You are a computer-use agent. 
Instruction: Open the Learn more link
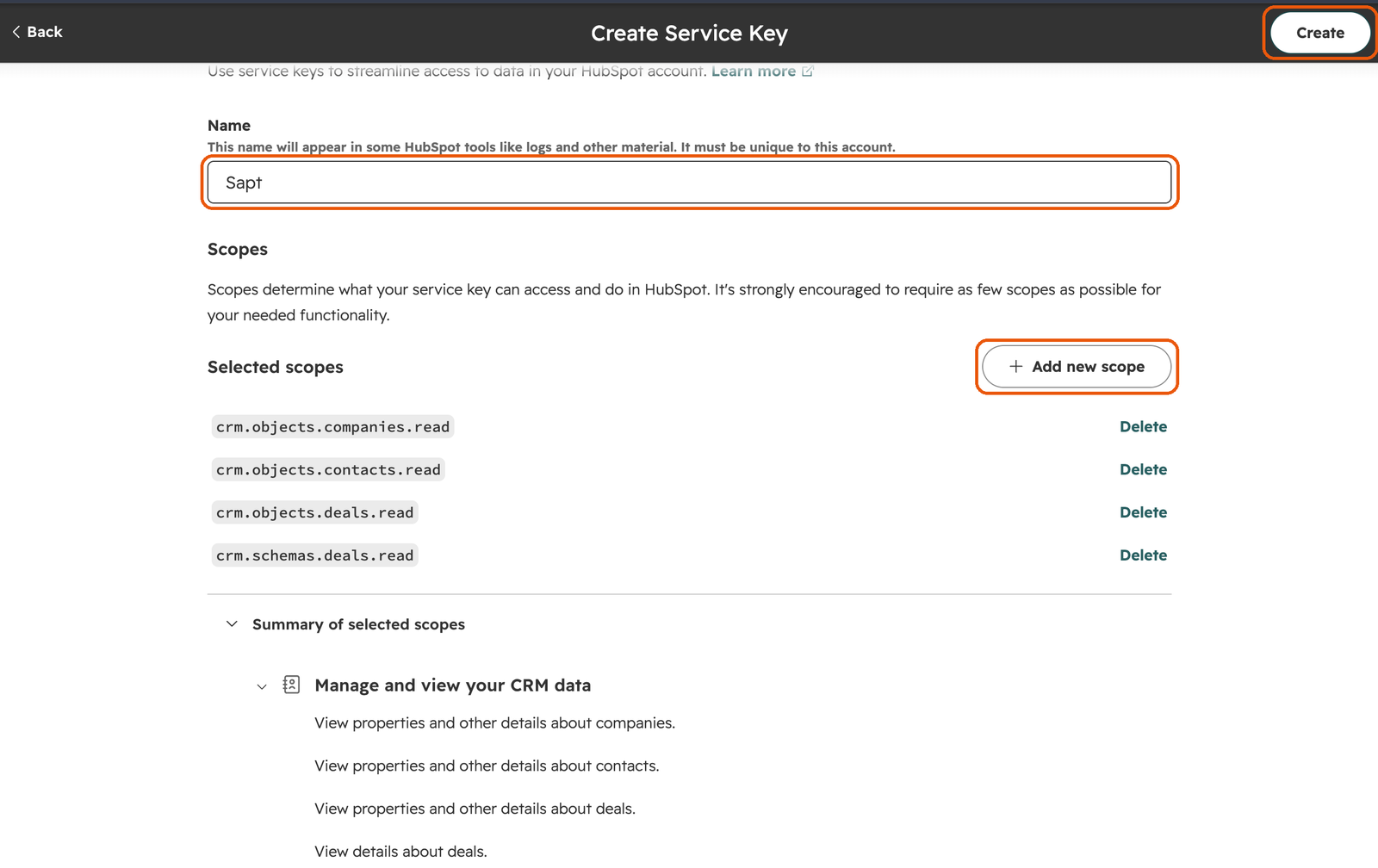pos(753,71)
